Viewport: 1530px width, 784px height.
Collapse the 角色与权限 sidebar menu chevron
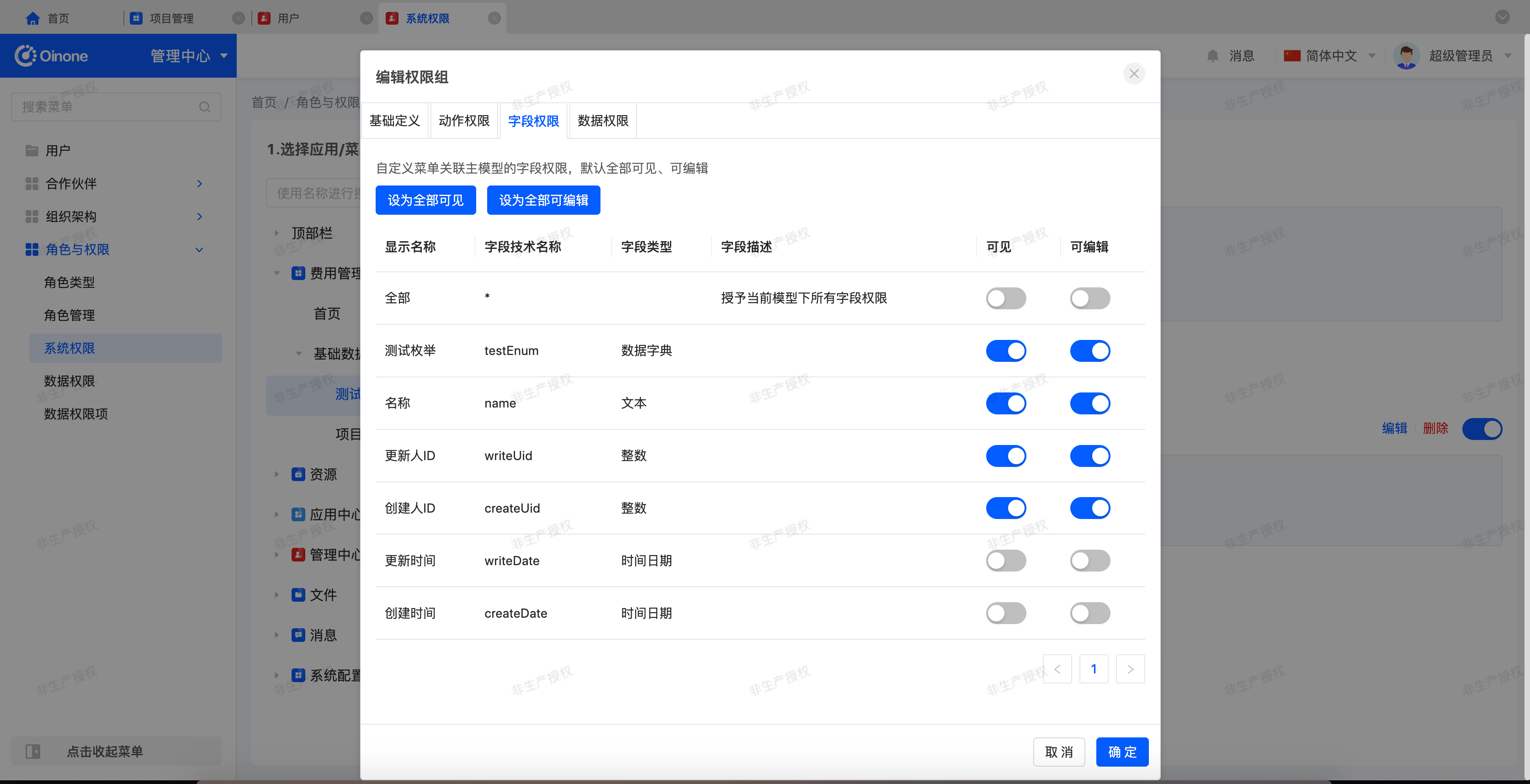tap(200, 250)
